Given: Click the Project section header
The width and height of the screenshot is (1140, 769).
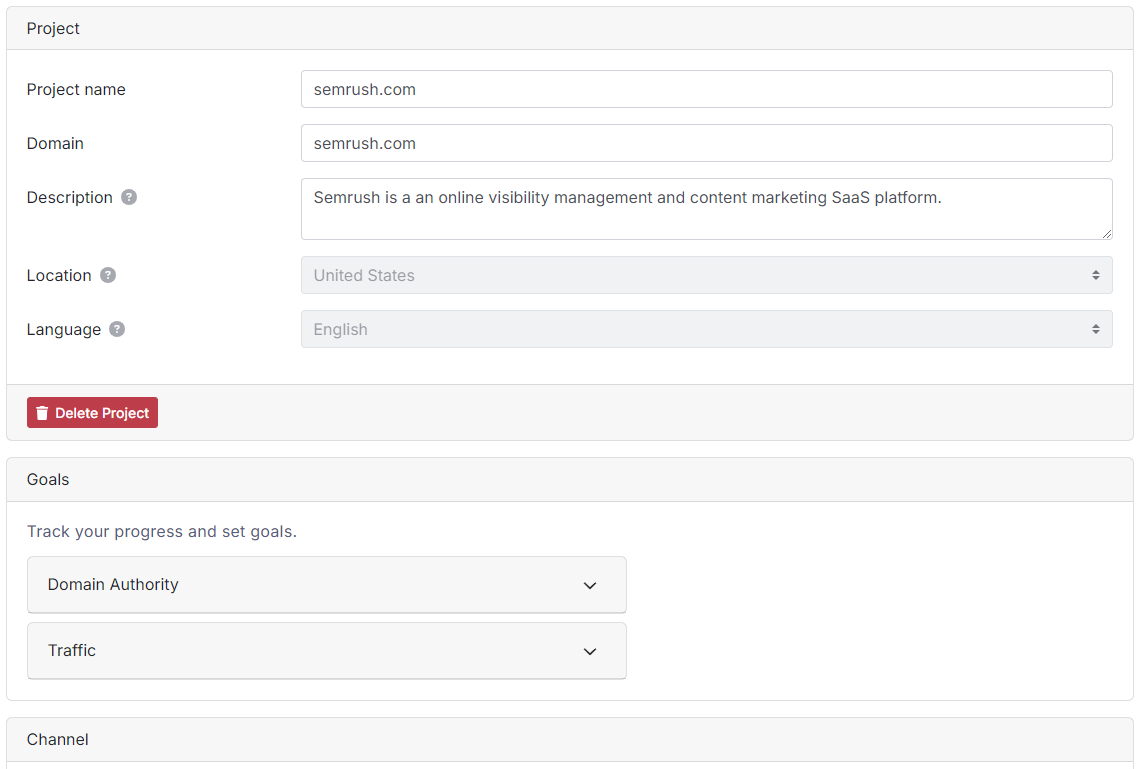Looking at the screenshot, I should coord(53,28).
